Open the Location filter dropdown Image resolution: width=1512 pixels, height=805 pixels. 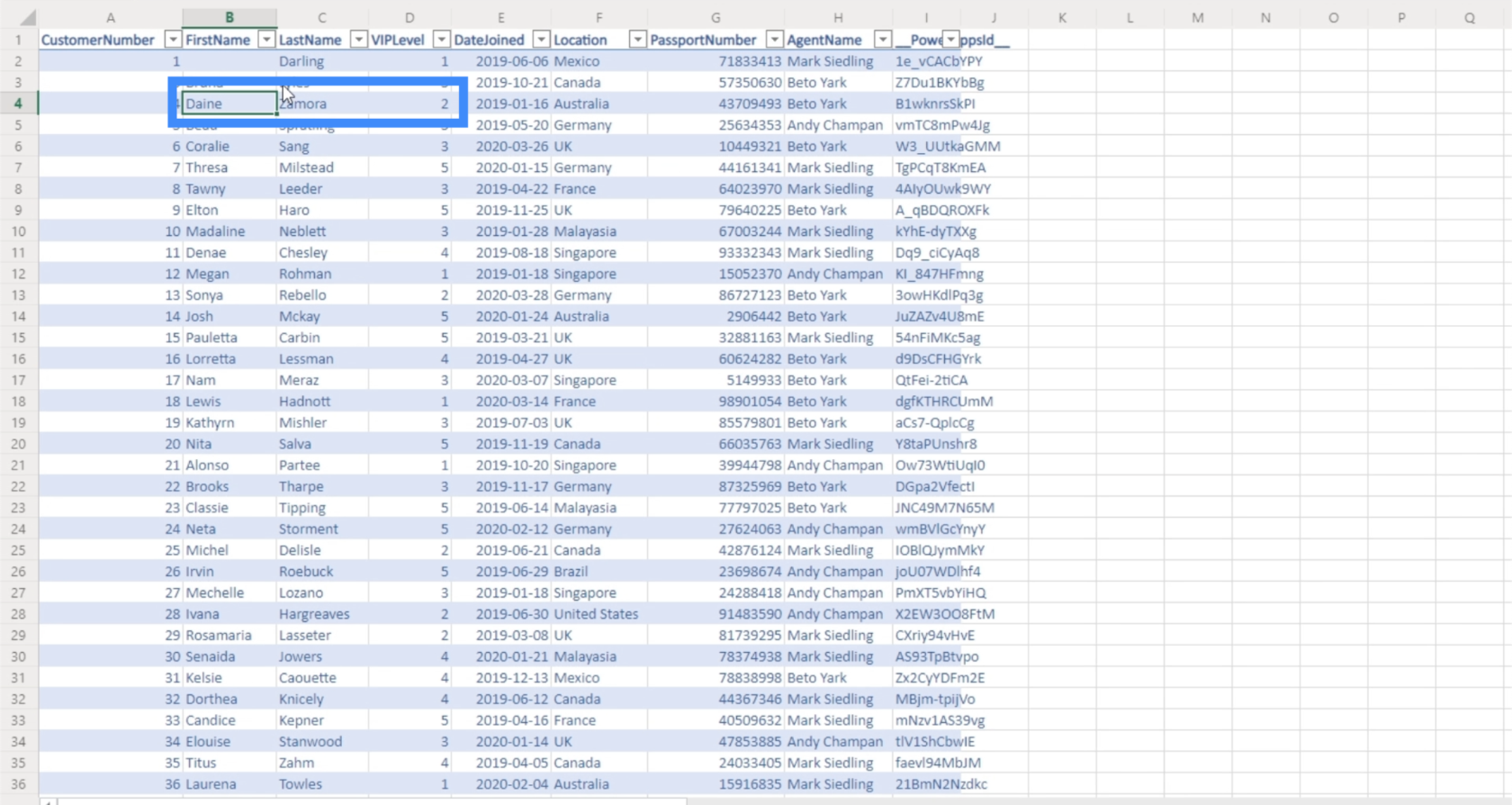tap(637, 40)
